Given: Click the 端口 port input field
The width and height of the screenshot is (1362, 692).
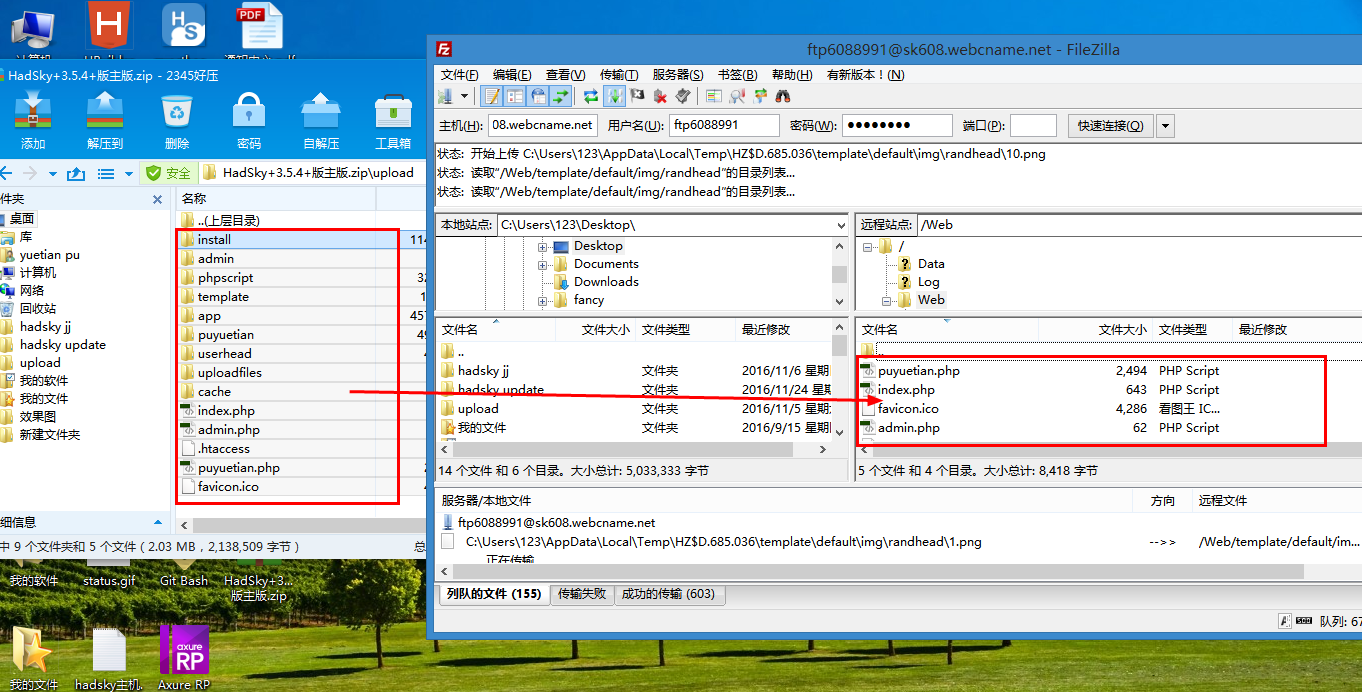Looking at the screenshot, I should (x=1033, y=125).
